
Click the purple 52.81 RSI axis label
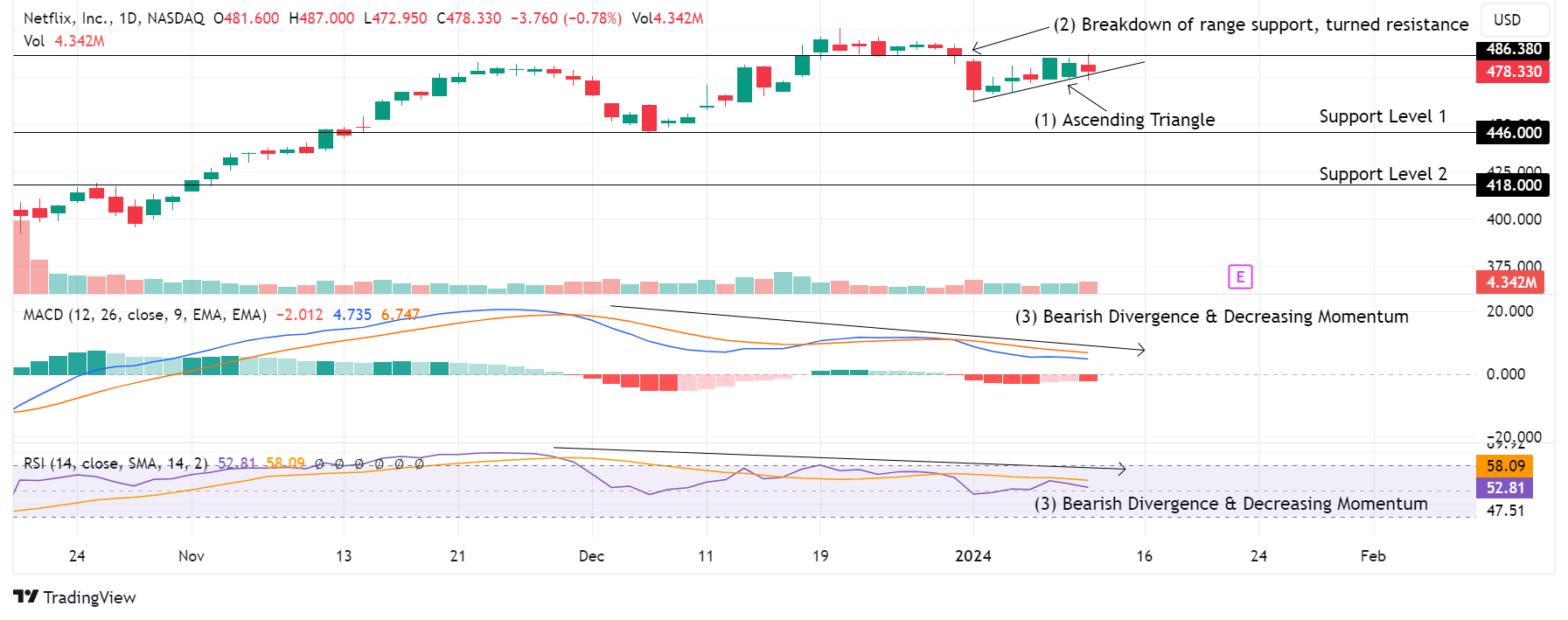click(x=1505, y=488)
